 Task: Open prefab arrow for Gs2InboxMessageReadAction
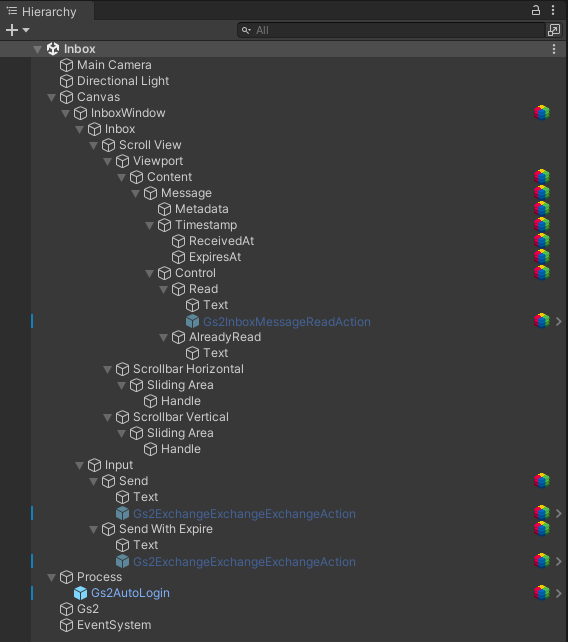(x=559, y=322)
